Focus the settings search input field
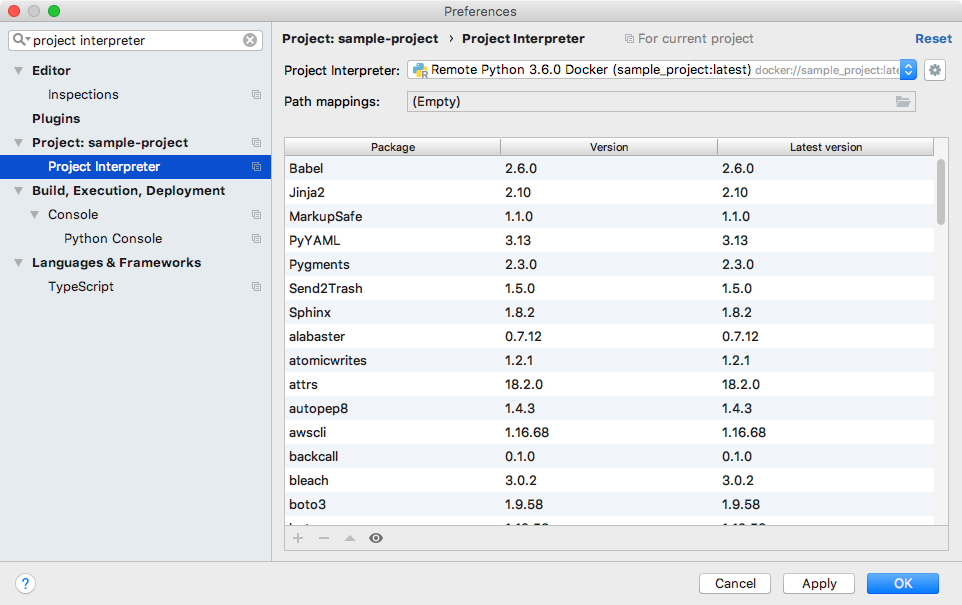The width and height of the screenshot is (962, 605). pos(135,40)
